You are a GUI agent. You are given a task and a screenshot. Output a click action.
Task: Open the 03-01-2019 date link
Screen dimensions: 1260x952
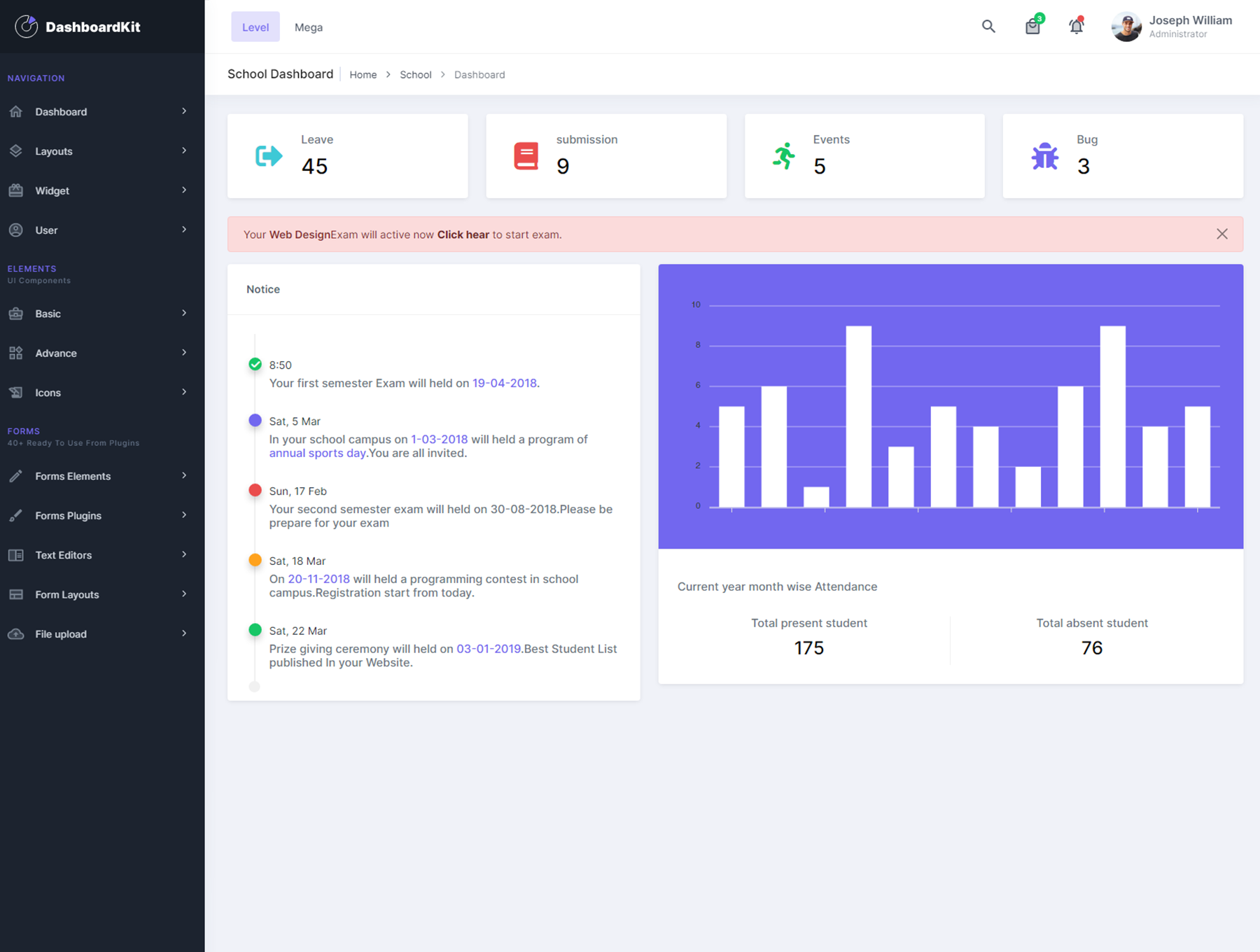489,649
